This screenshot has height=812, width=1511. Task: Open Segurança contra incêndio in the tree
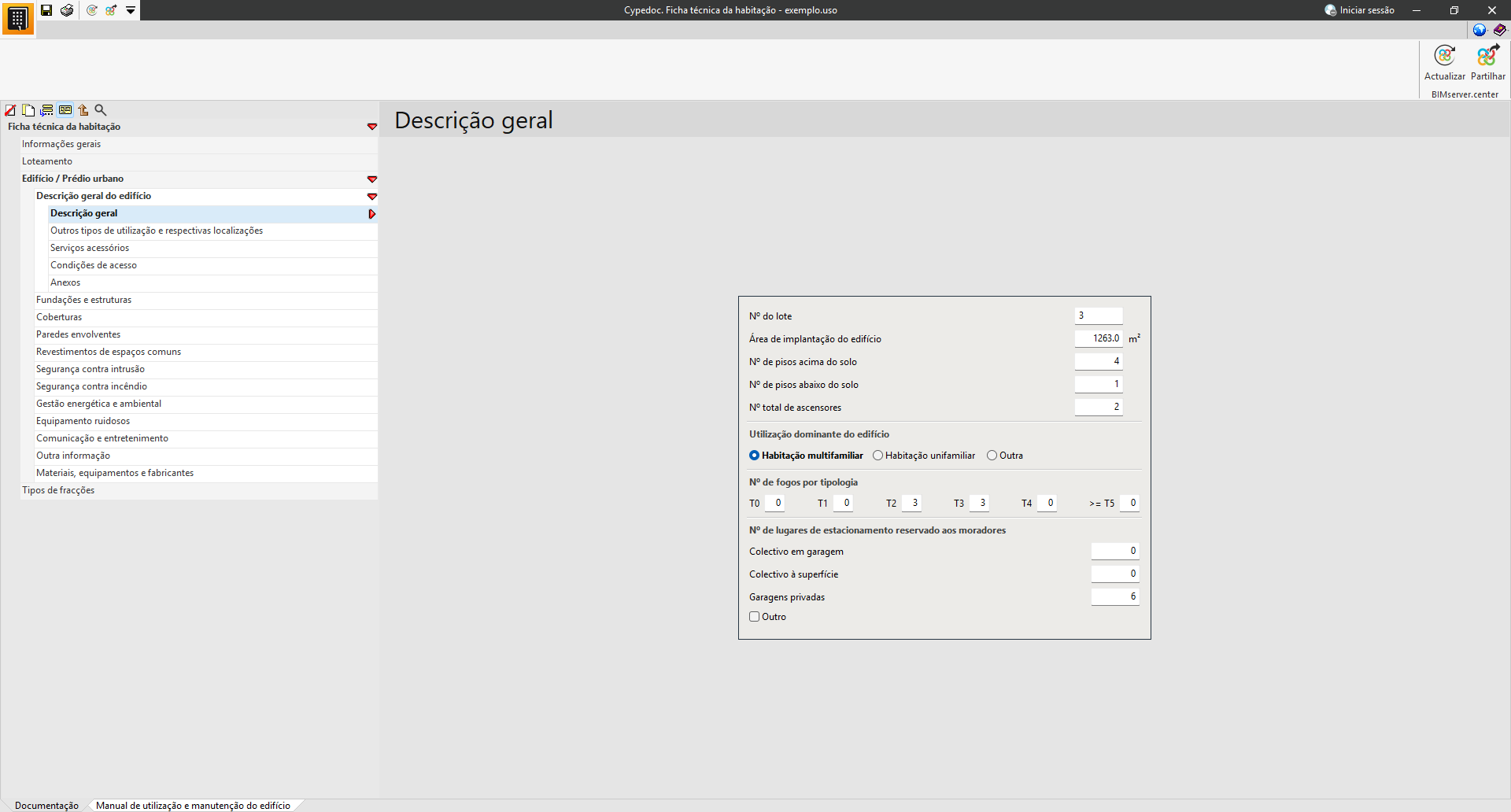tap(206, 386)
